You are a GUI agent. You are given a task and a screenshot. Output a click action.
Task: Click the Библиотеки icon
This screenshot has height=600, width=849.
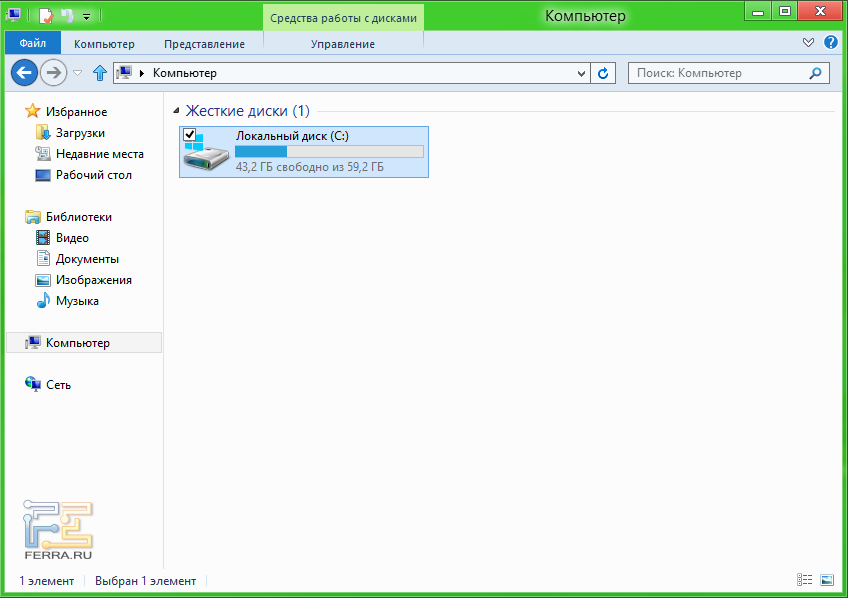32,217
